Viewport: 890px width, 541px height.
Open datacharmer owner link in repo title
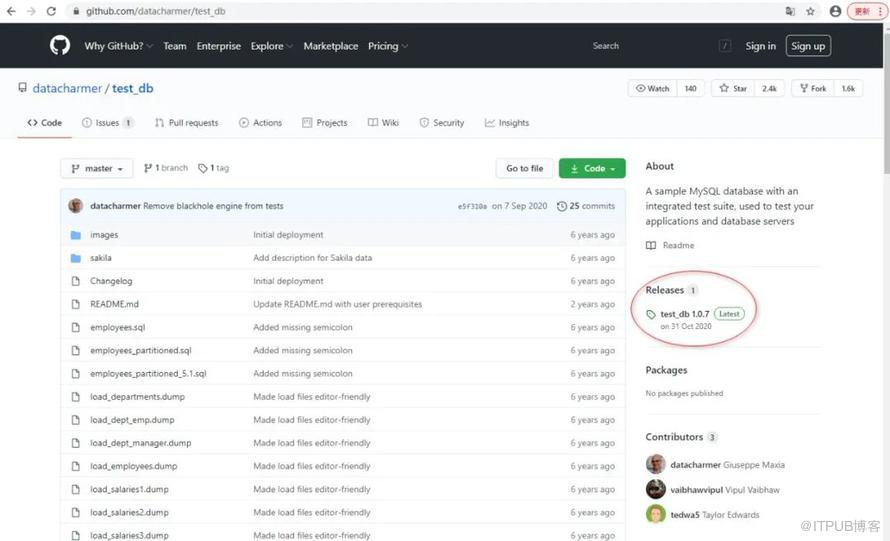[x=67, y=89]
